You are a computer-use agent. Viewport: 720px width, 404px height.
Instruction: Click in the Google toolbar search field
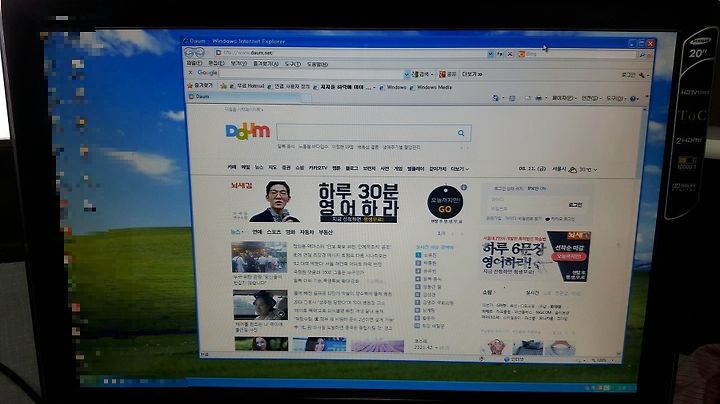tap(311, 73)
